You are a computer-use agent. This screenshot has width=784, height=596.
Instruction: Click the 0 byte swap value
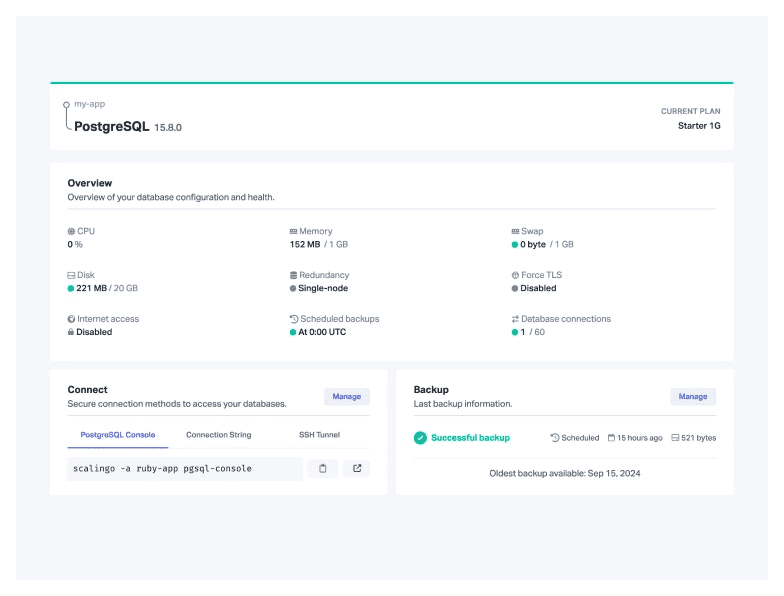533,244
